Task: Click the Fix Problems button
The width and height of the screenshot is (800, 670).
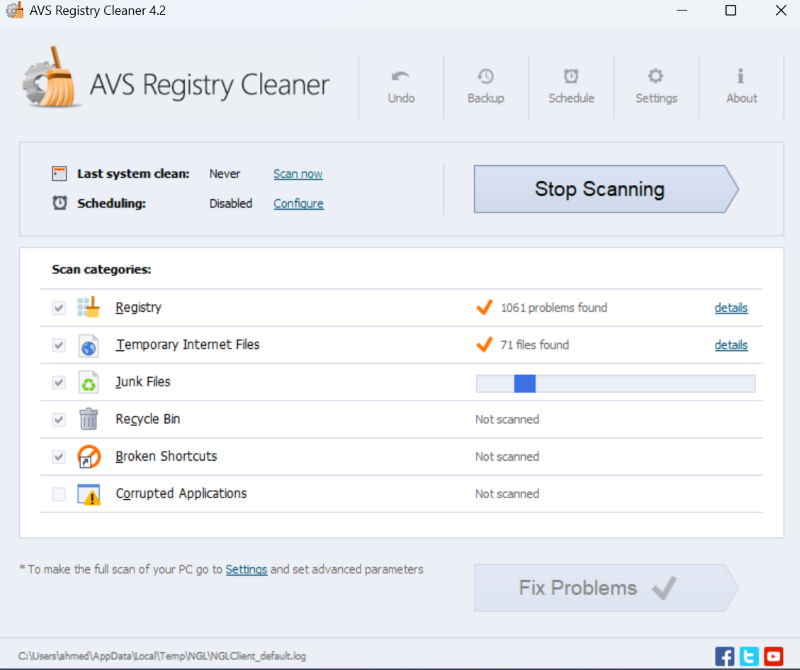Action: 599,588
